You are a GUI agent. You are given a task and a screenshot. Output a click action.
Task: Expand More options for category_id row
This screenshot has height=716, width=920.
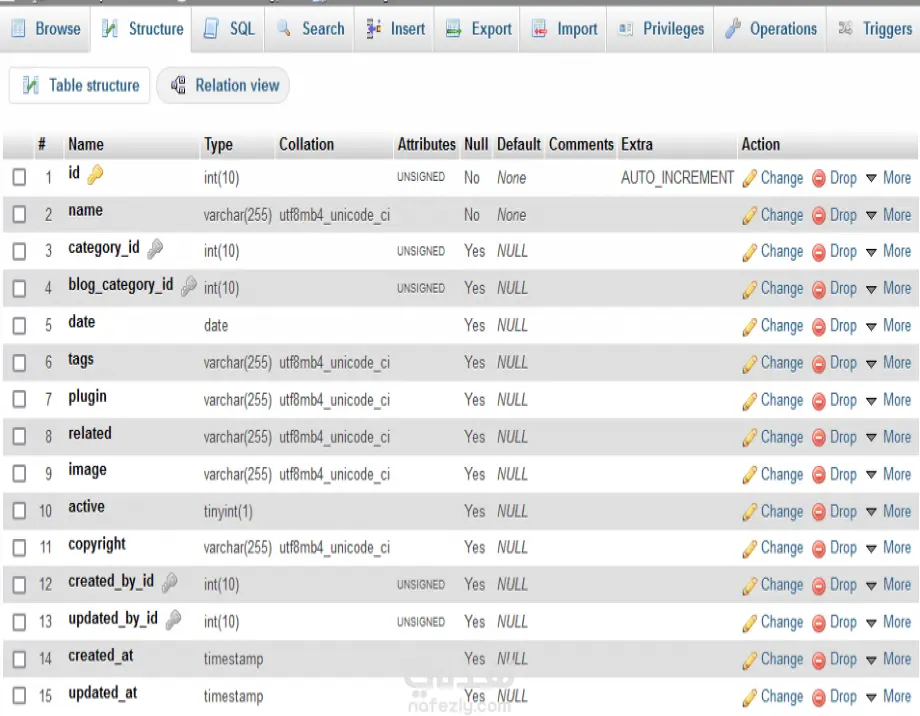888,251
